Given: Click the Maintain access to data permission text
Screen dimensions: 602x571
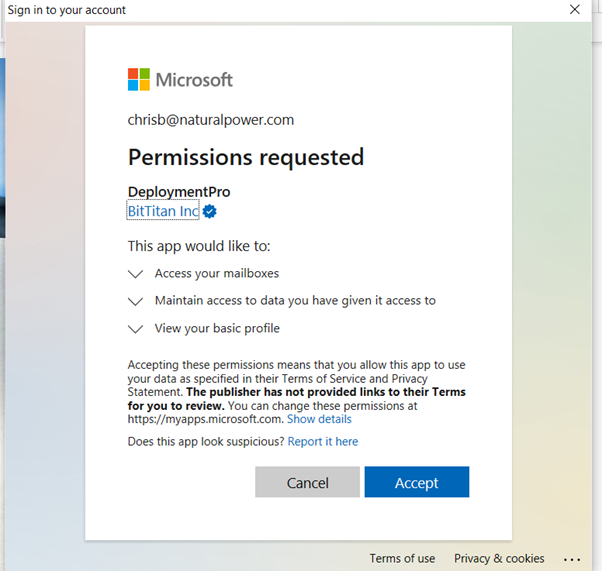Looking at the screenshot, I should click(x=295, y=301).
